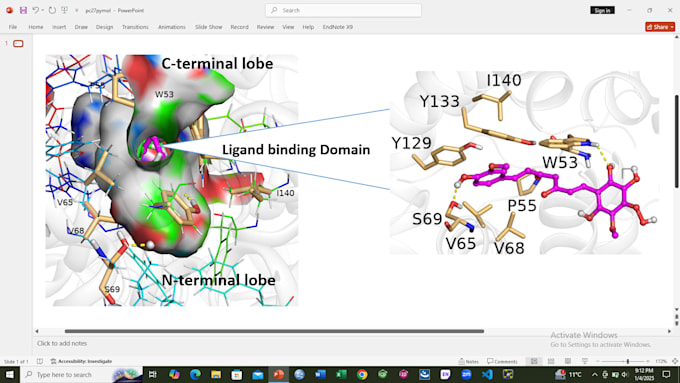This screenshot has height=383, width=680.
Task: Toggle the Comments pane button
Action: tap(502, 361)
